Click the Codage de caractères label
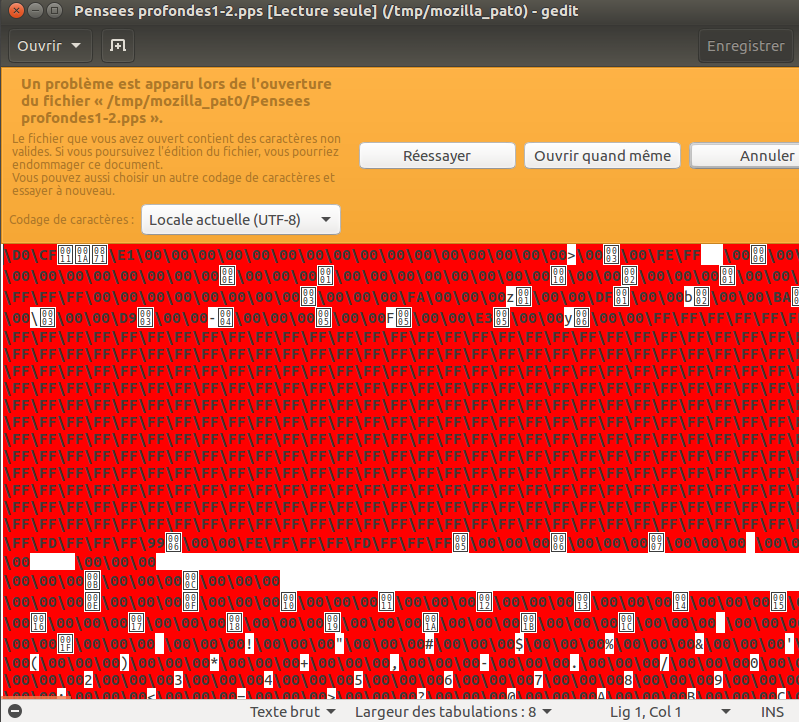 tap(70, 219)
